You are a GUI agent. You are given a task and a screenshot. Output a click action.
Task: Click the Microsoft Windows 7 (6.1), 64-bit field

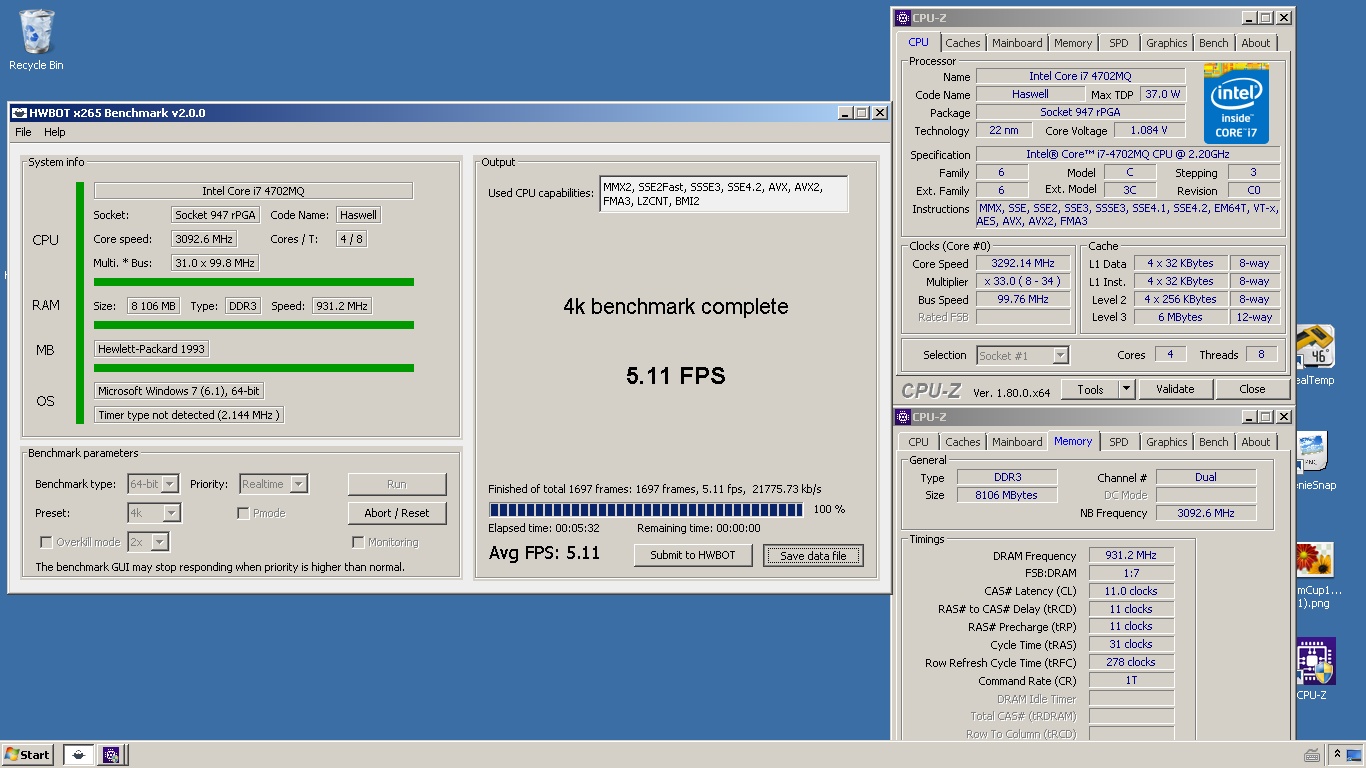coord(180,391)
